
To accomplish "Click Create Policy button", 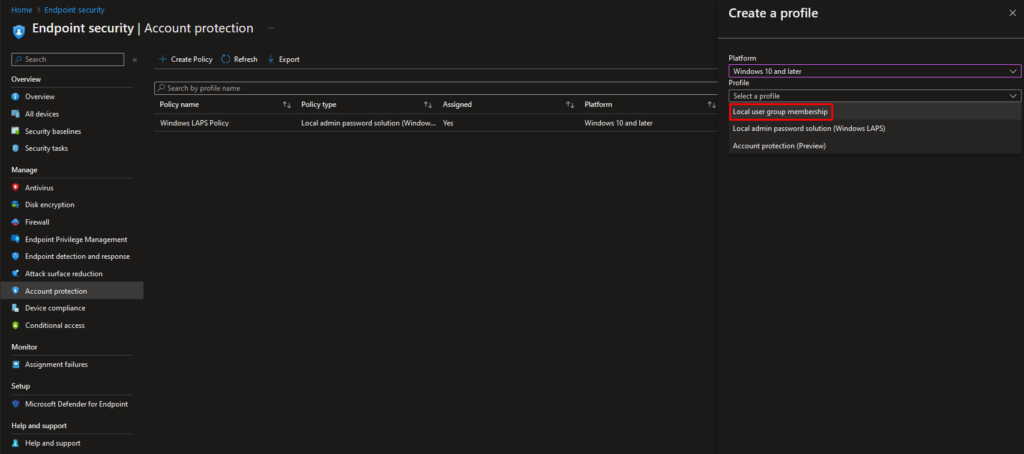I will 185,59.
